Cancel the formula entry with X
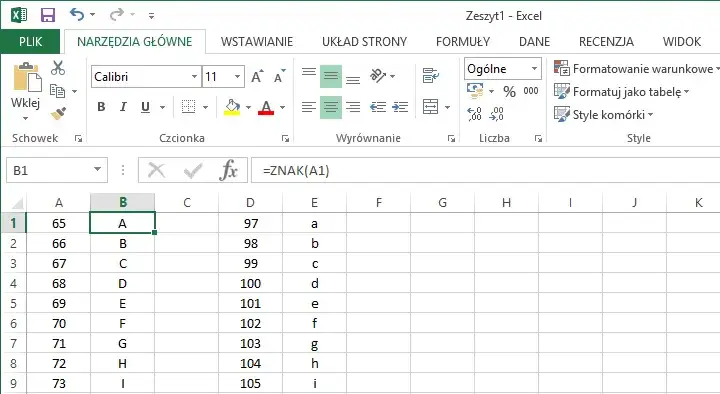The width and height of the screenshot is (720, 394). pos(157,171)
